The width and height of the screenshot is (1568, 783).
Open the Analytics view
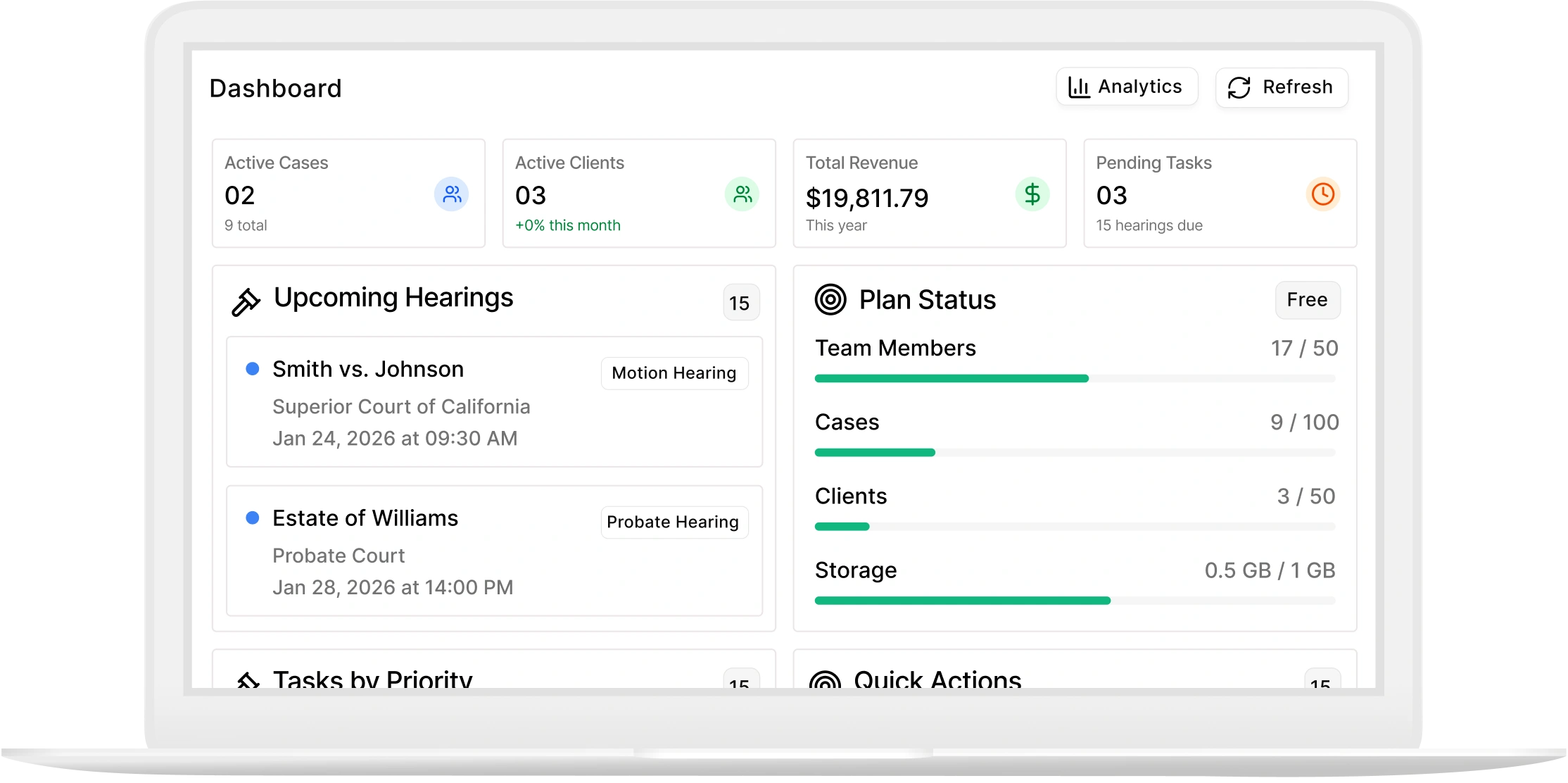pos(1127,87)
